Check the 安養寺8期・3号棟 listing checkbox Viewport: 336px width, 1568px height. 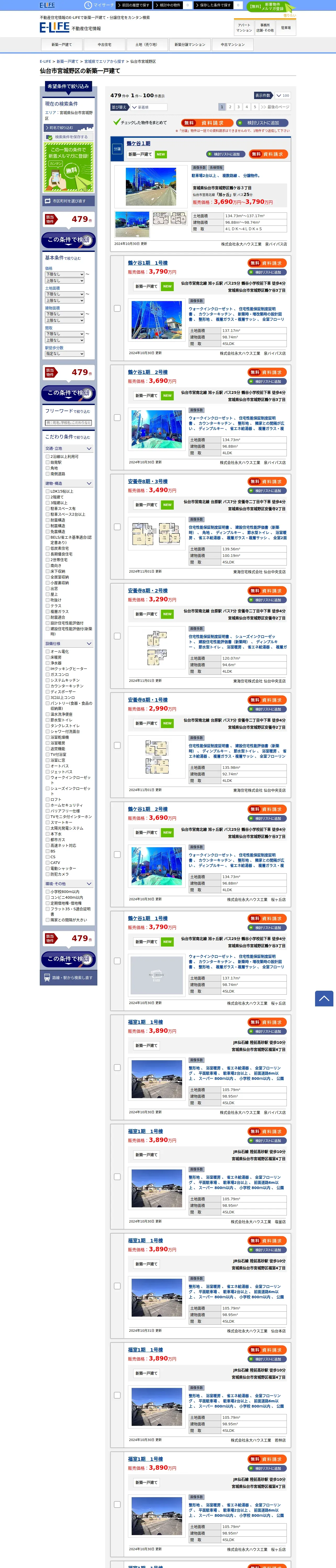(x=117, y=527)
